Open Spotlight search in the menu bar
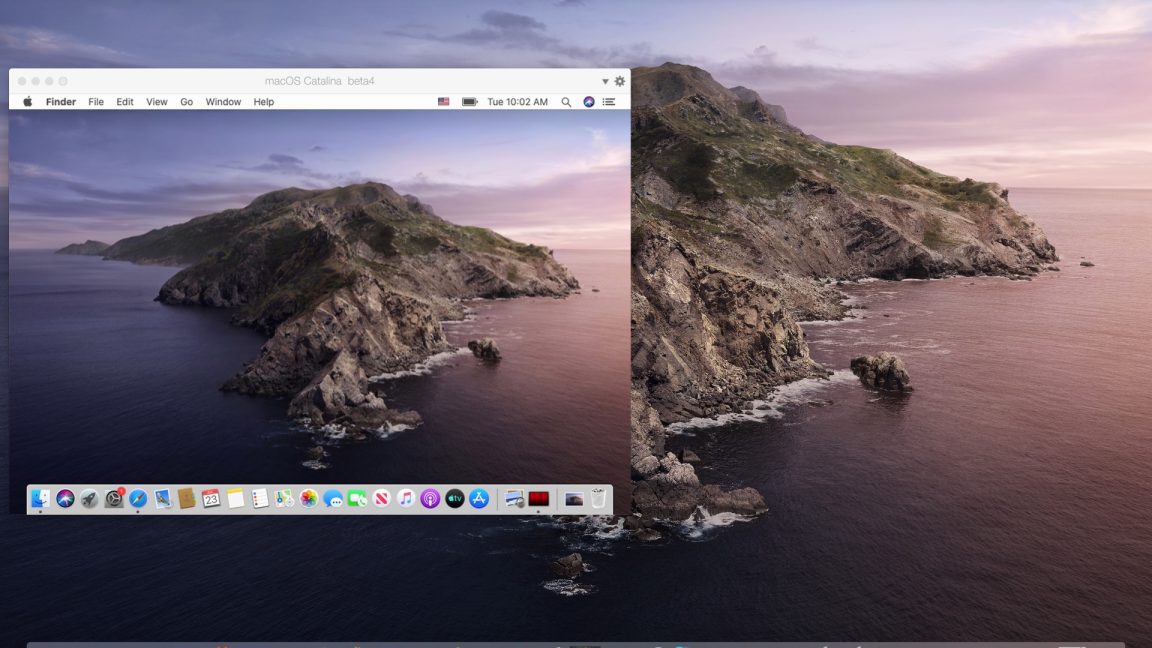Image resolution: width=1152 pixels, height=648 pixels. click(x=566, y=101)
